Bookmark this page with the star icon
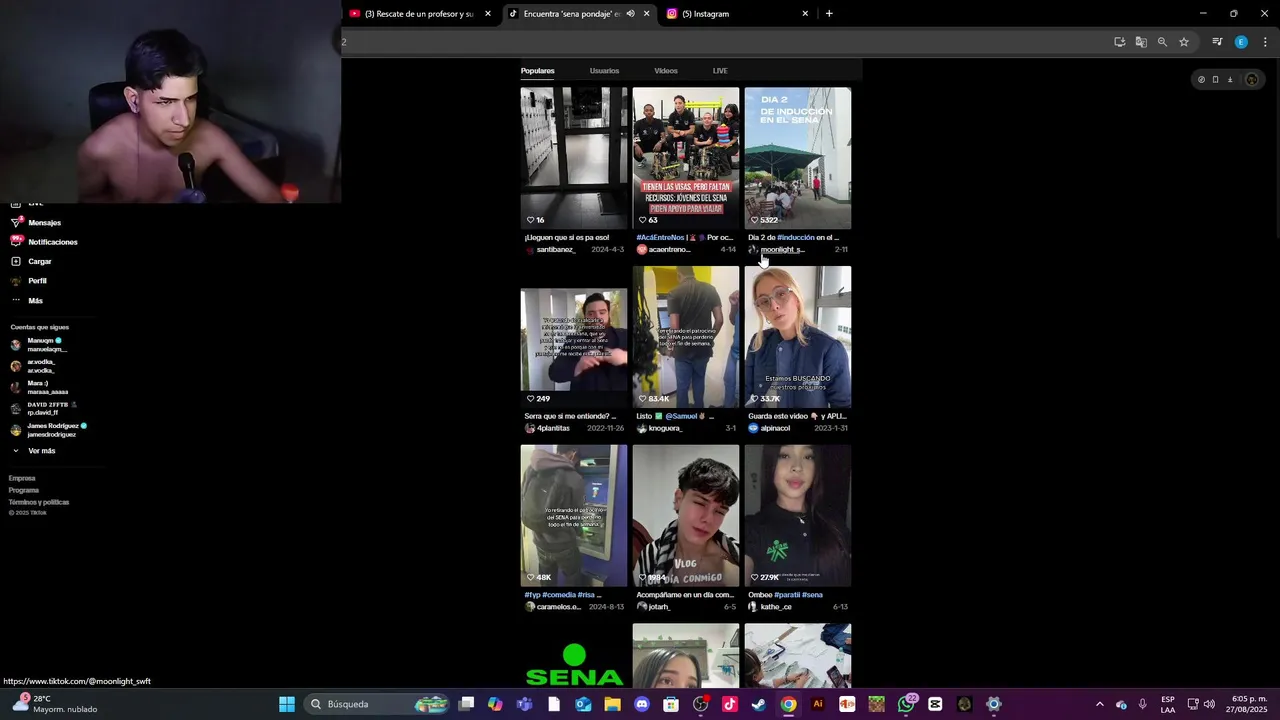The image size is (1280, 720). click(x=1184, y=42)
